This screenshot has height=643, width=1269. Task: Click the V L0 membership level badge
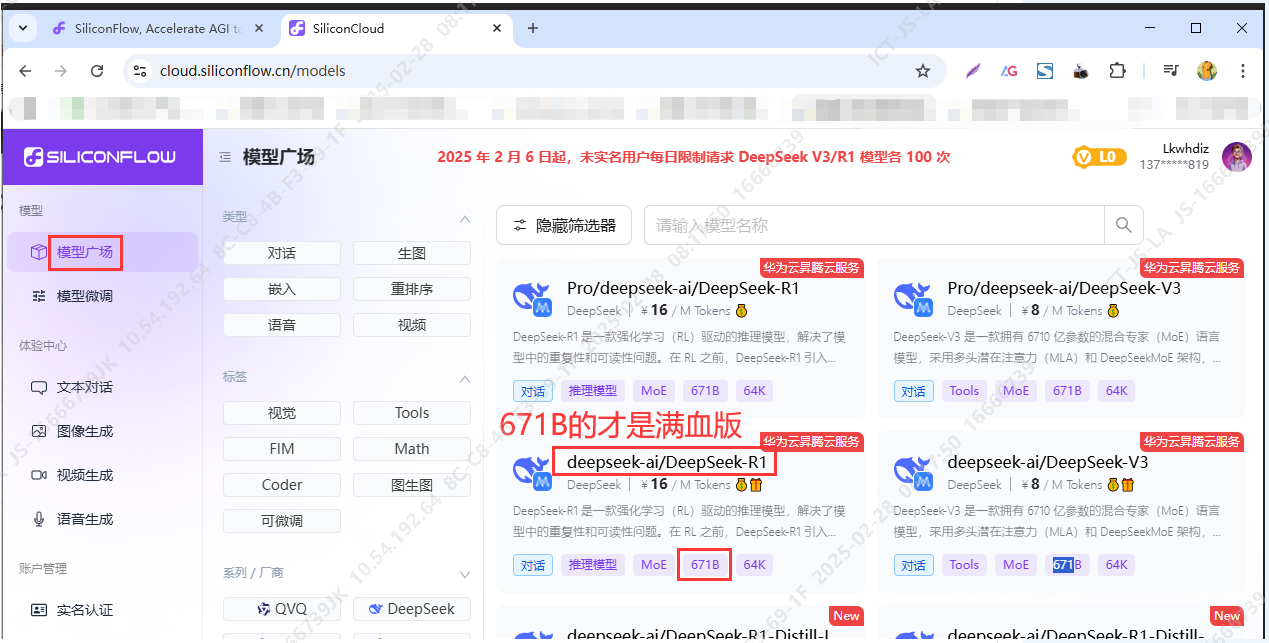pyautogui.click(x=1099, y=157)
